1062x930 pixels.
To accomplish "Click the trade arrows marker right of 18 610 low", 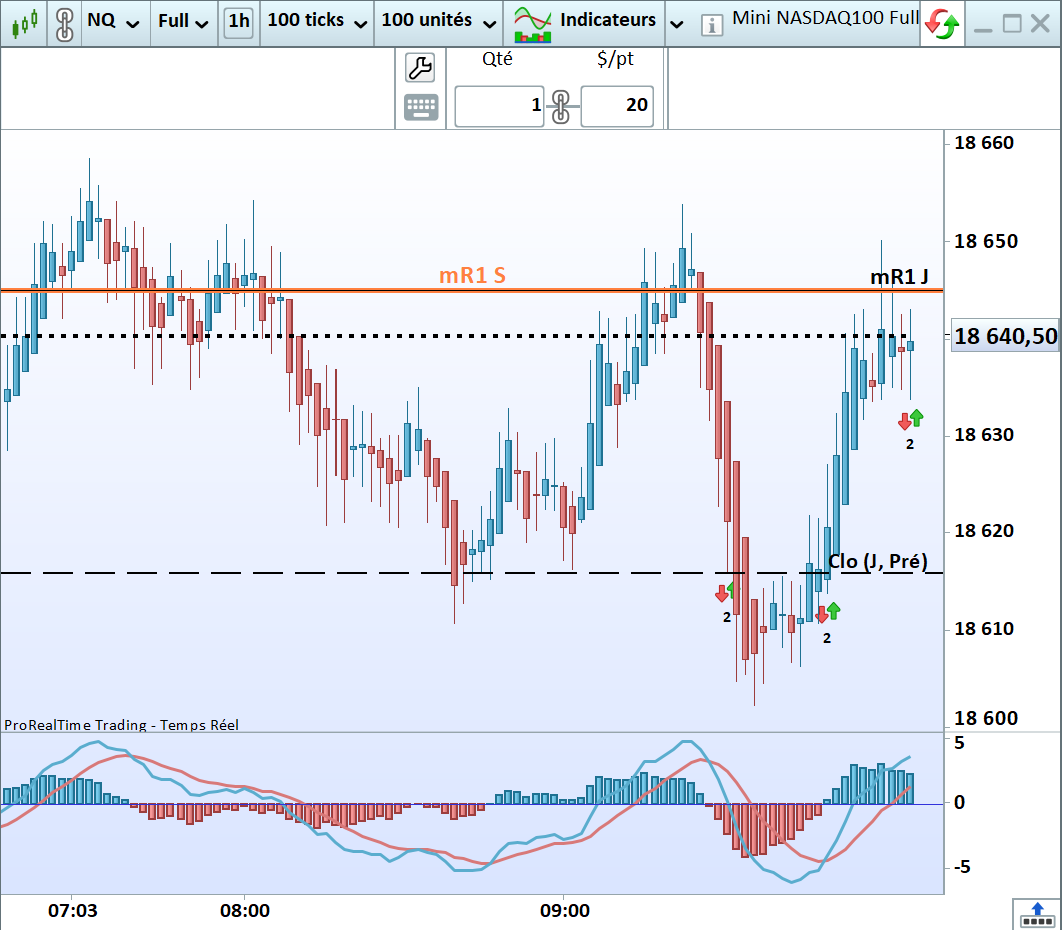I will pos(828,612).
